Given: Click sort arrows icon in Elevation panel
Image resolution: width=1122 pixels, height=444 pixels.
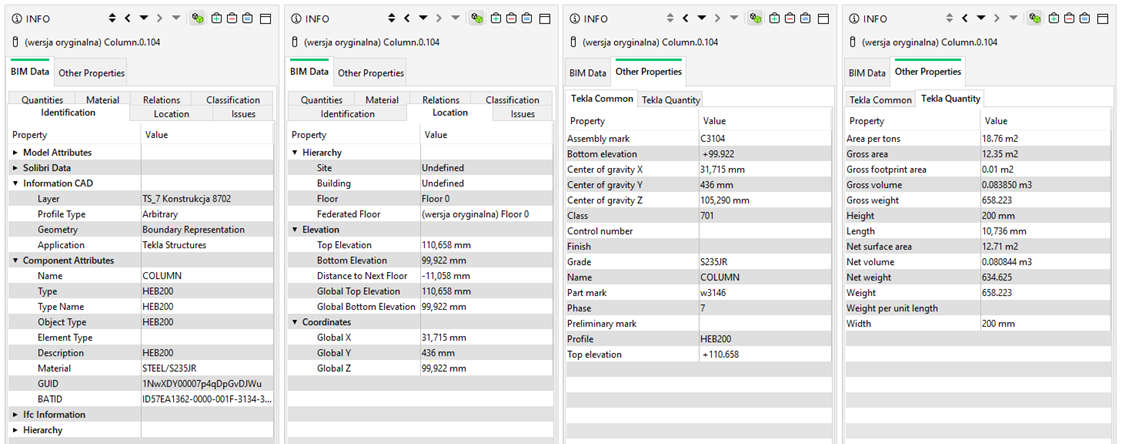Looking at the screenshot, I should pyautogui.click(x=391, y=19).
